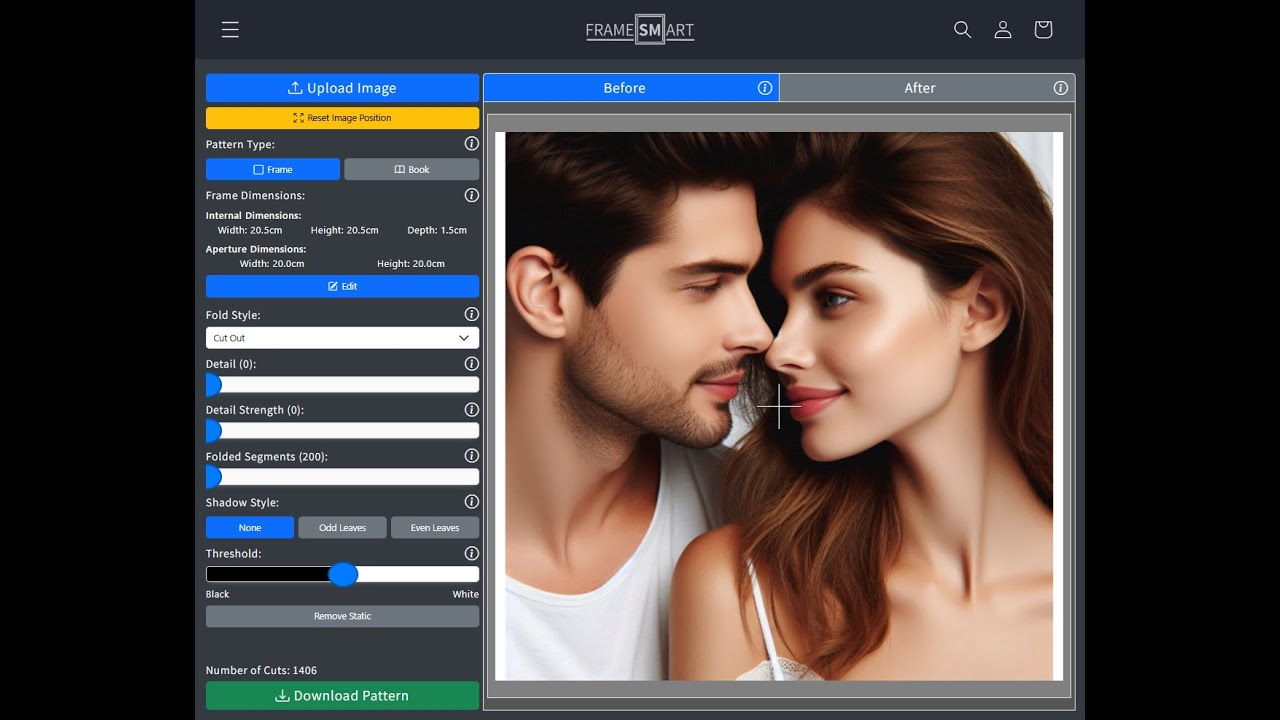Click the Internal Width: 20.5cm value
The width and height of the screenshot is (1280, 720).
click(x=250, y=230)
